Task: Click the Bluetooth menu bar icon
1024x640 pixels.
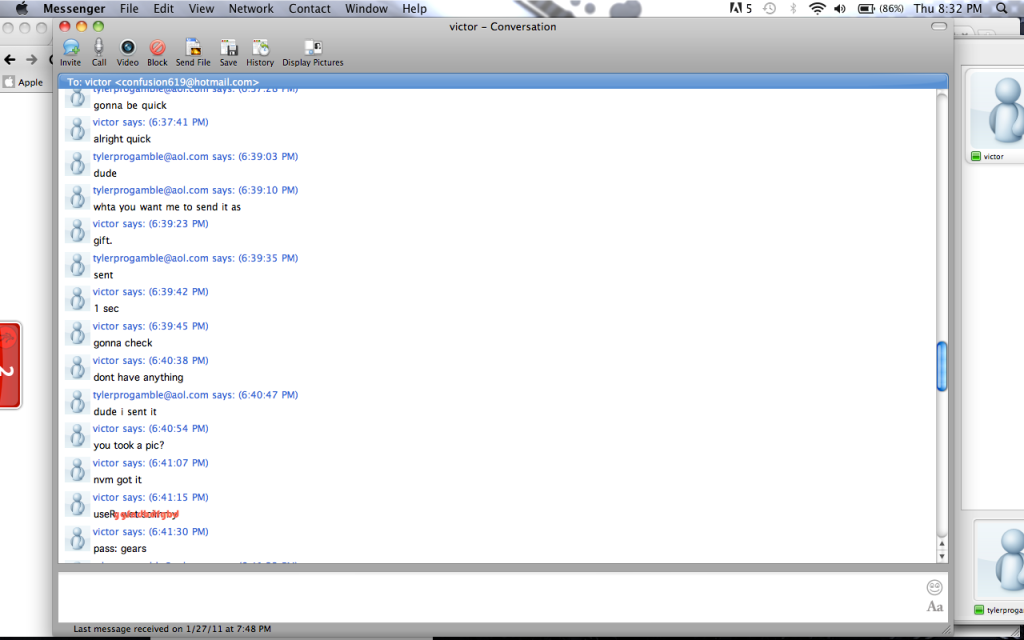Action: 793,8
